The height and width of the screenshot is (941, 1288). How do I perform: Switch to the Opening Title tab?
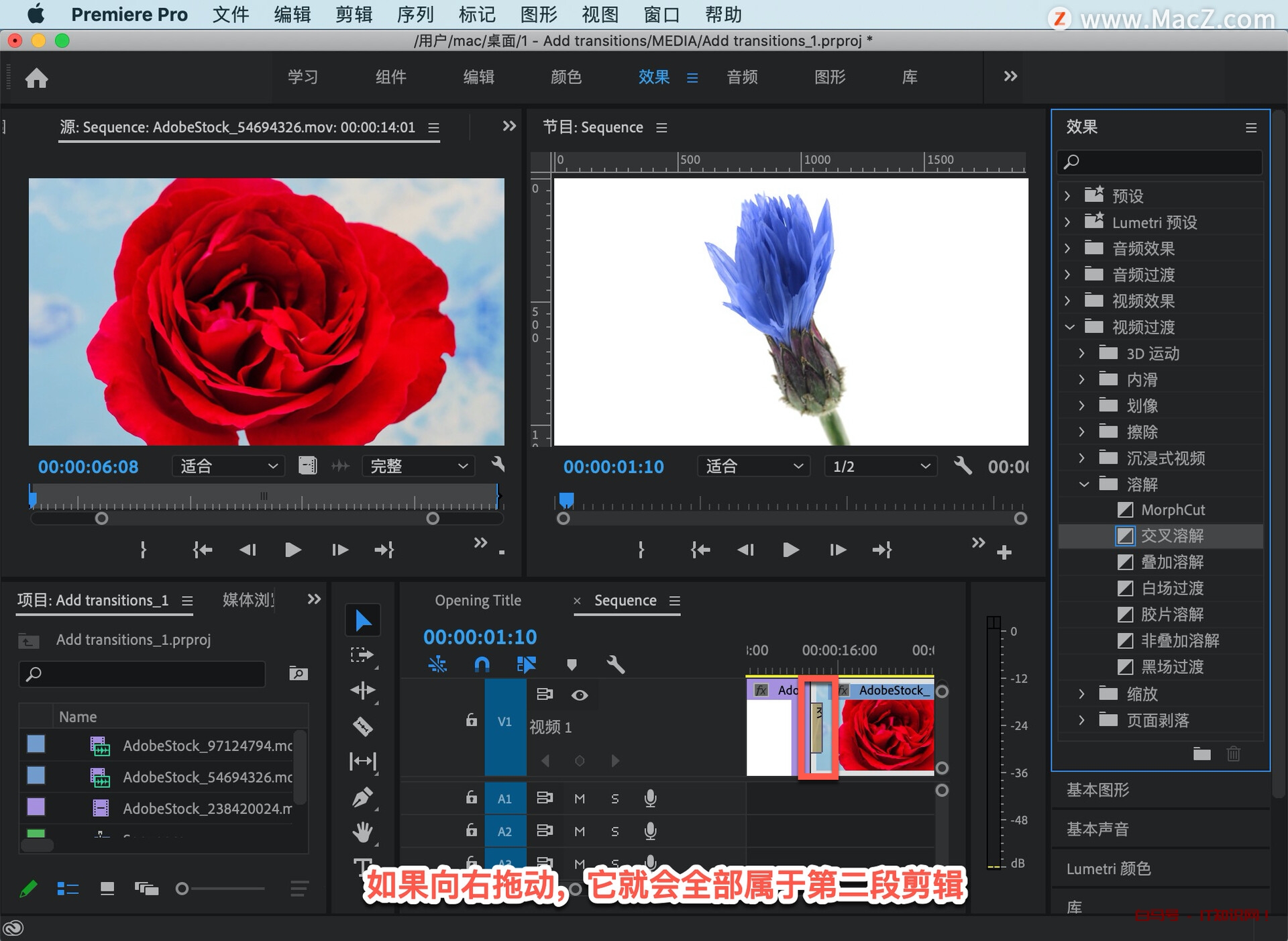pyautogui.click(x=478, y=600)
